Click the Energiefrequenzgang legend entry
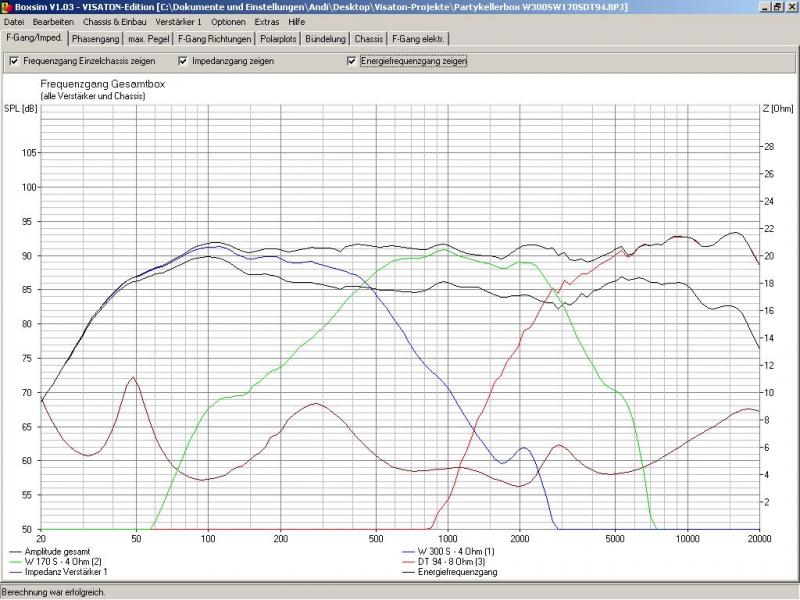 click(x=450, y=572)
